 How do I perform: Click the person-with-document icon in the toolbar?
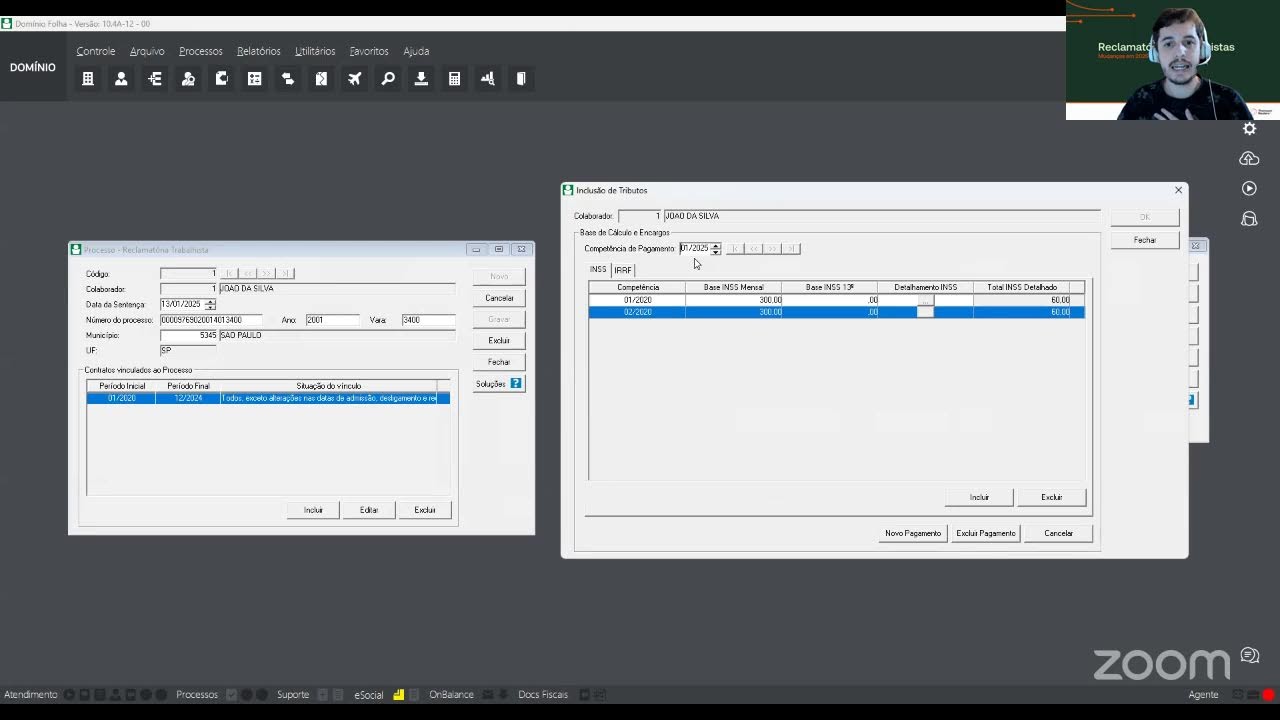click(188, 79)
